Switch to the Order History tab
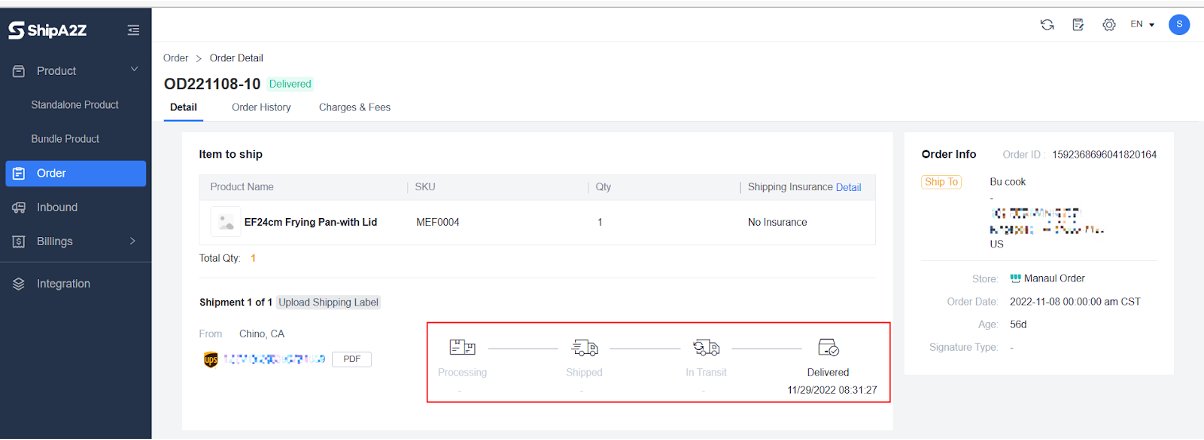 [x=261, y=107]
